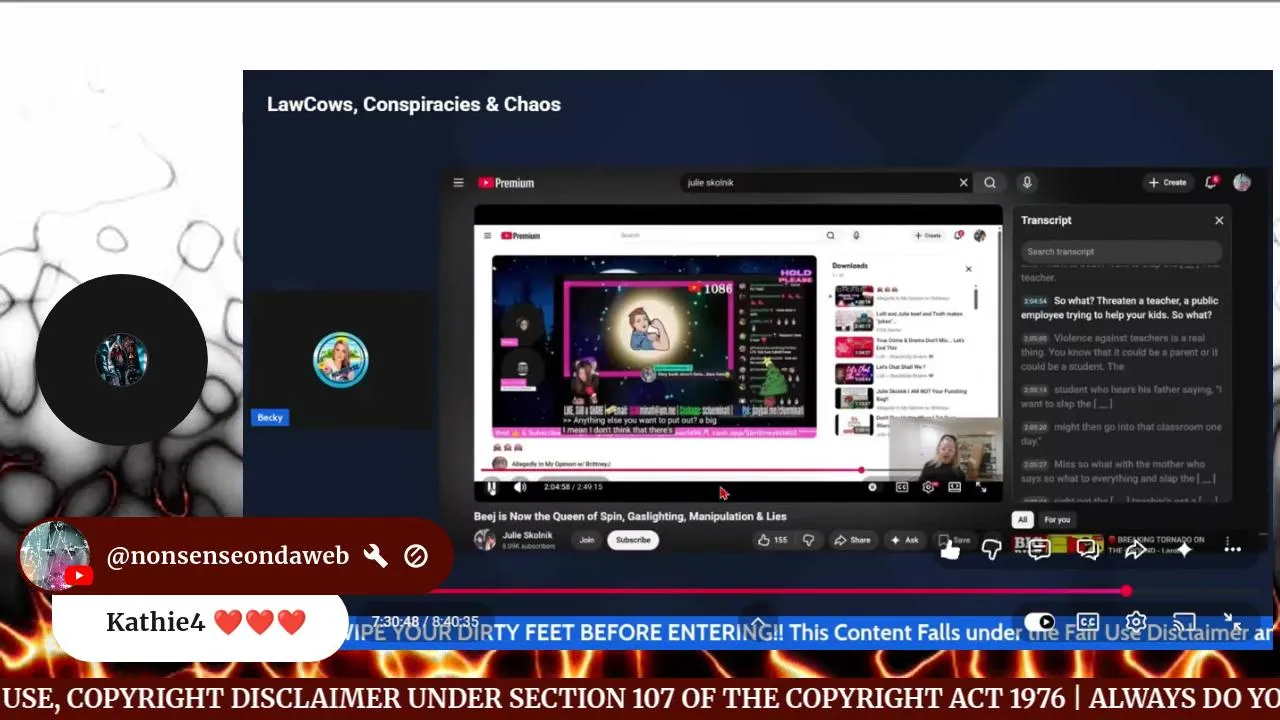Click the large white thumbs-up overlay icon
1280x720 pixels.
[950, 549]
